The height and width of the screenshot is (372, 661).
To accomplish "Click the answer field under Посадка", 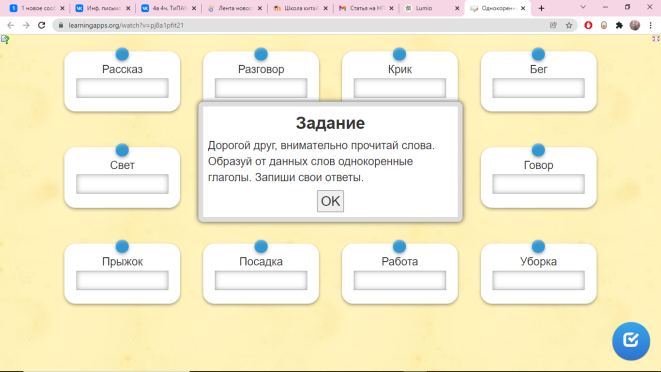I will click(x=261, y=280).
